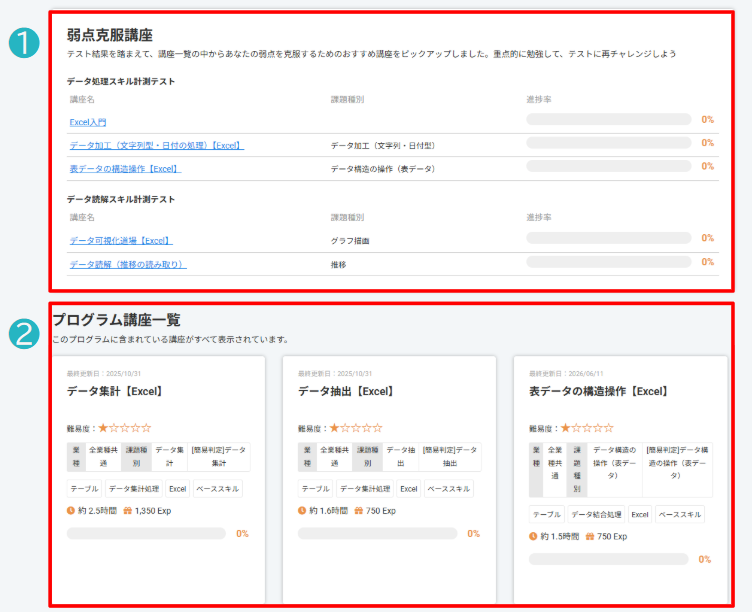Click clock icon on データ集計【Excel】 card
Image resolution: width=752 pixels, height=612 pixels.
tap(71, 511)
